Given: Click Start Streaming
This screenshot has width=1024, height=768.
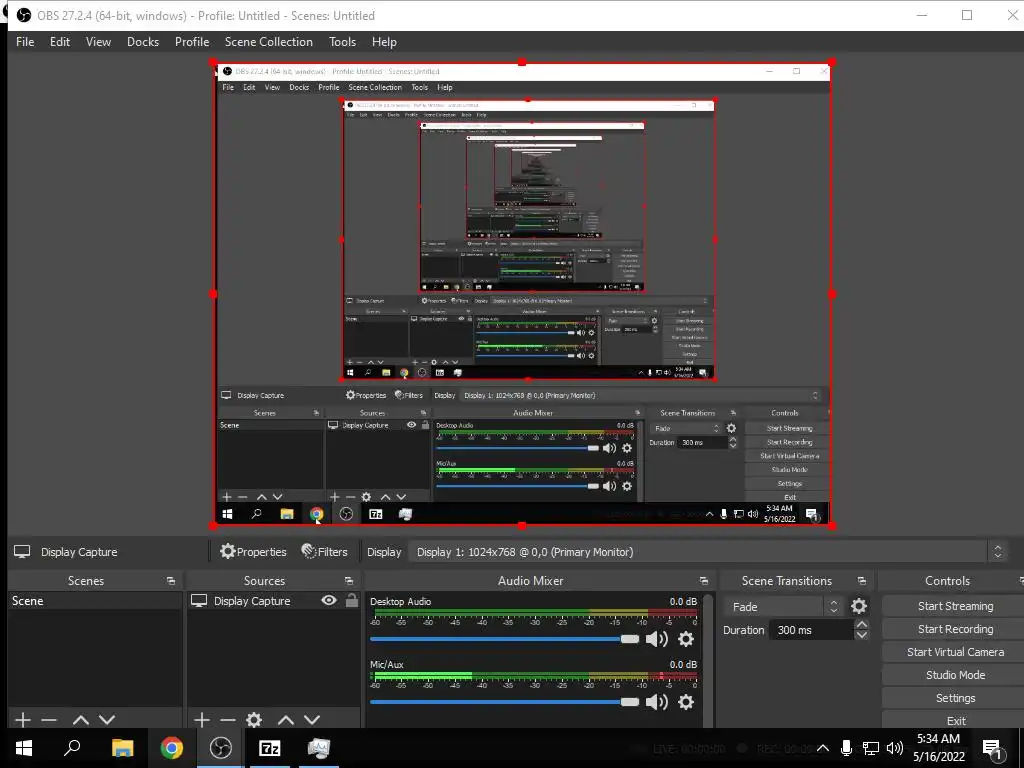Looking at the screenshot, I should 955,606.
